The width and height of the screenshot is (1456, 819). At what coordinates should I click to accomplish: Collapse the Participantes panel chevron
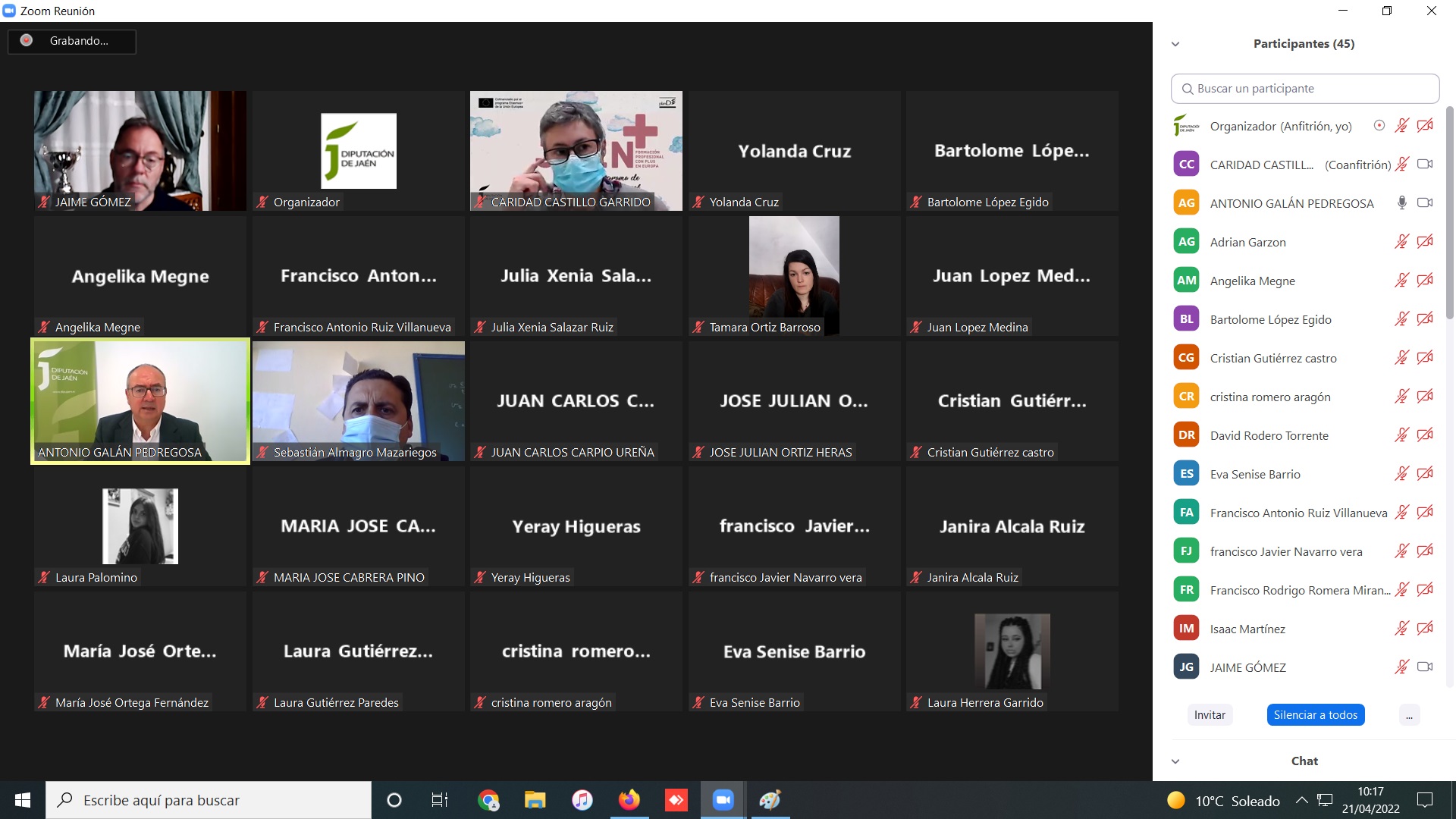point(1175,44)
